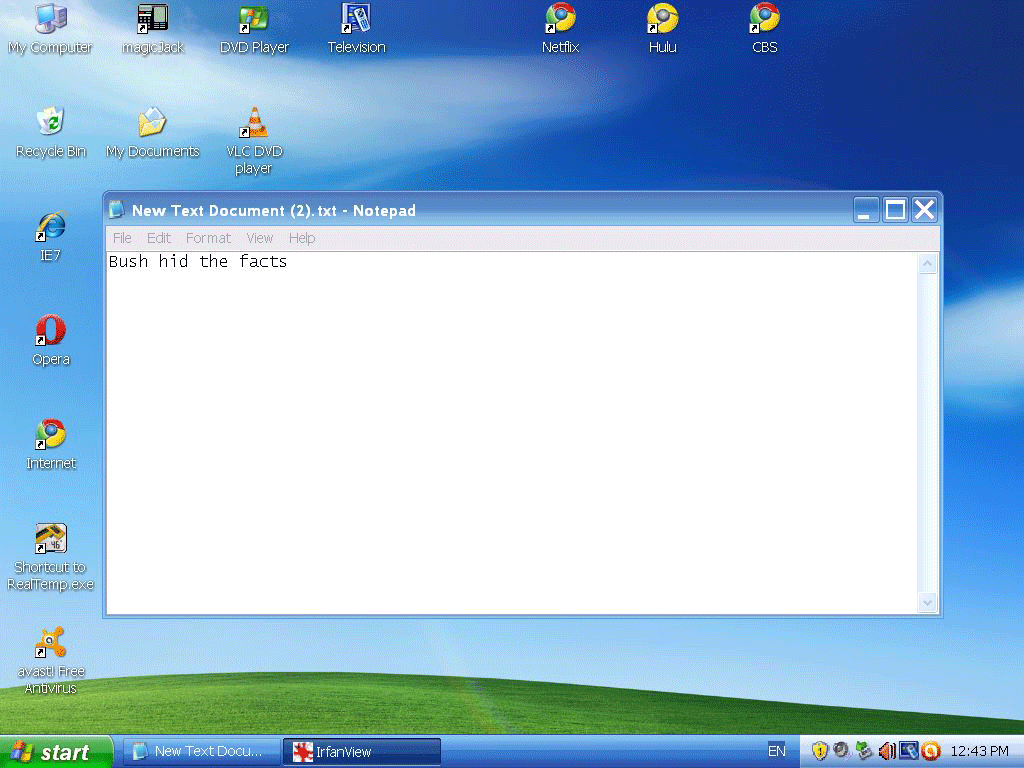1024x768 pixels.
Task: Select the DVD Player shortcut icon
Action: click(254, 29)
